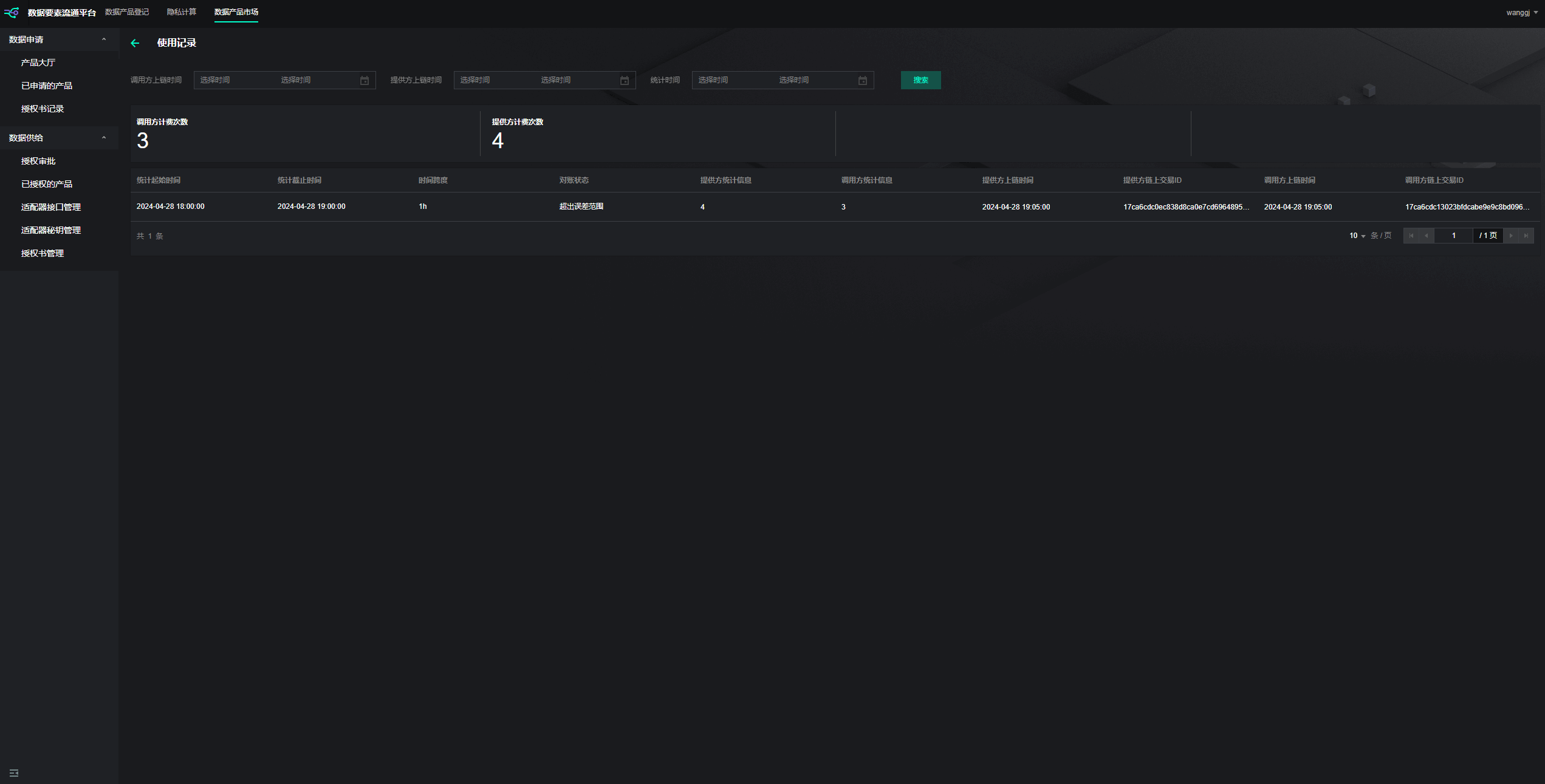
Task: Go to first page pagination icon
Action: tap(1411, 236)
